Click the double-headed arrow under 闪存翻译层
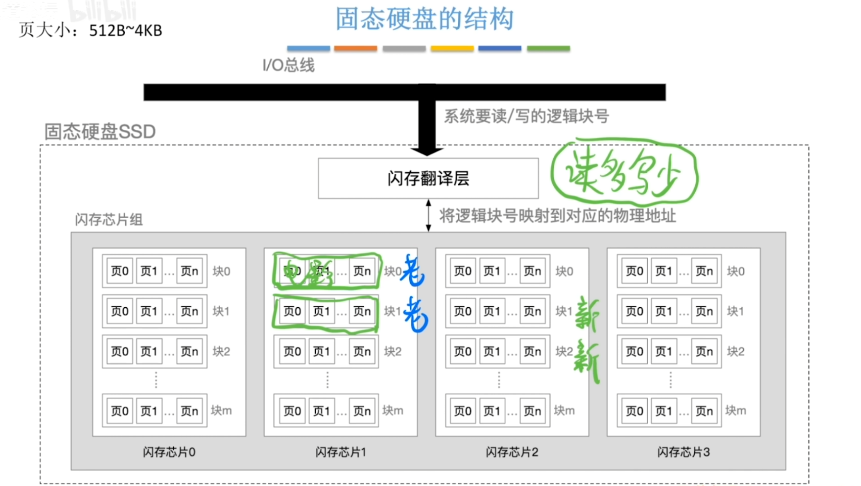The width and height of the screenshot is (861, 486). coord(428,213)
